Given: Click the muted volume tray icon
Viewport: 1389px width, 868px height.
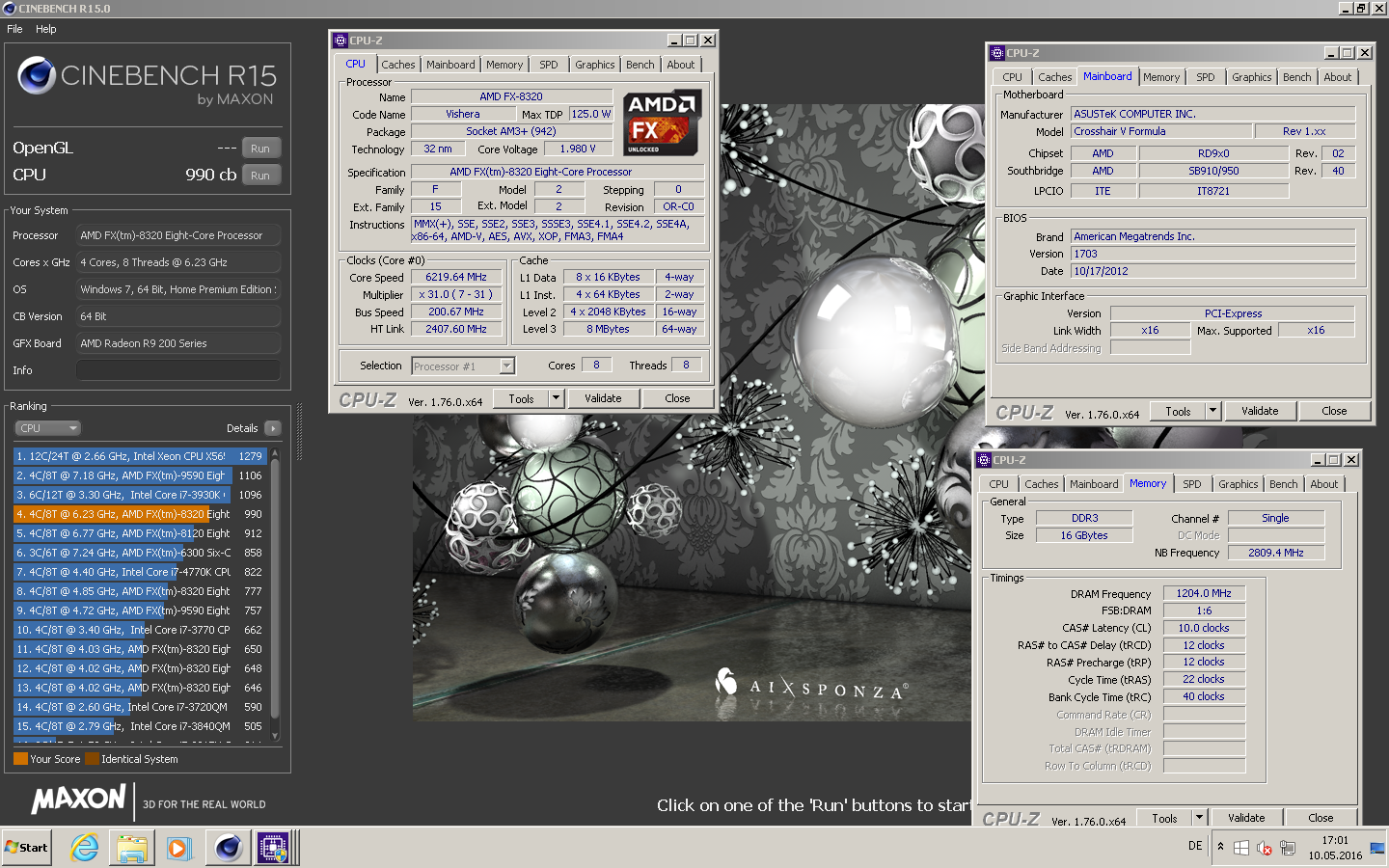Looking at the screenshot, I should pyautogui.click(x=1265, y=848).
